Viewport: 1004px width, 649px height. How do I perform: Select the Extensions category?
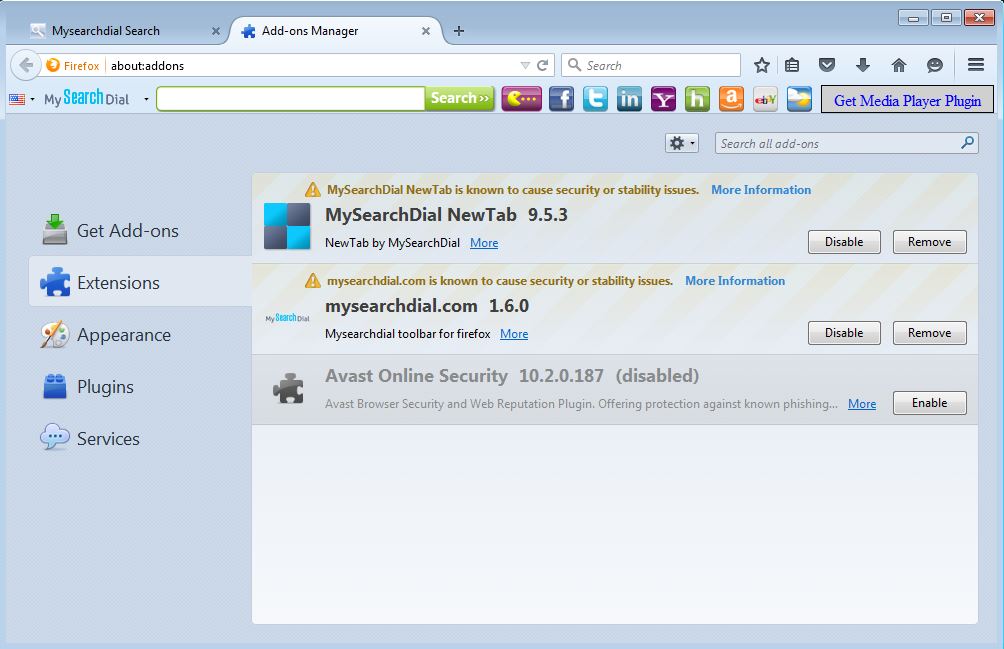pyautogui.click(x=140, y=282)
